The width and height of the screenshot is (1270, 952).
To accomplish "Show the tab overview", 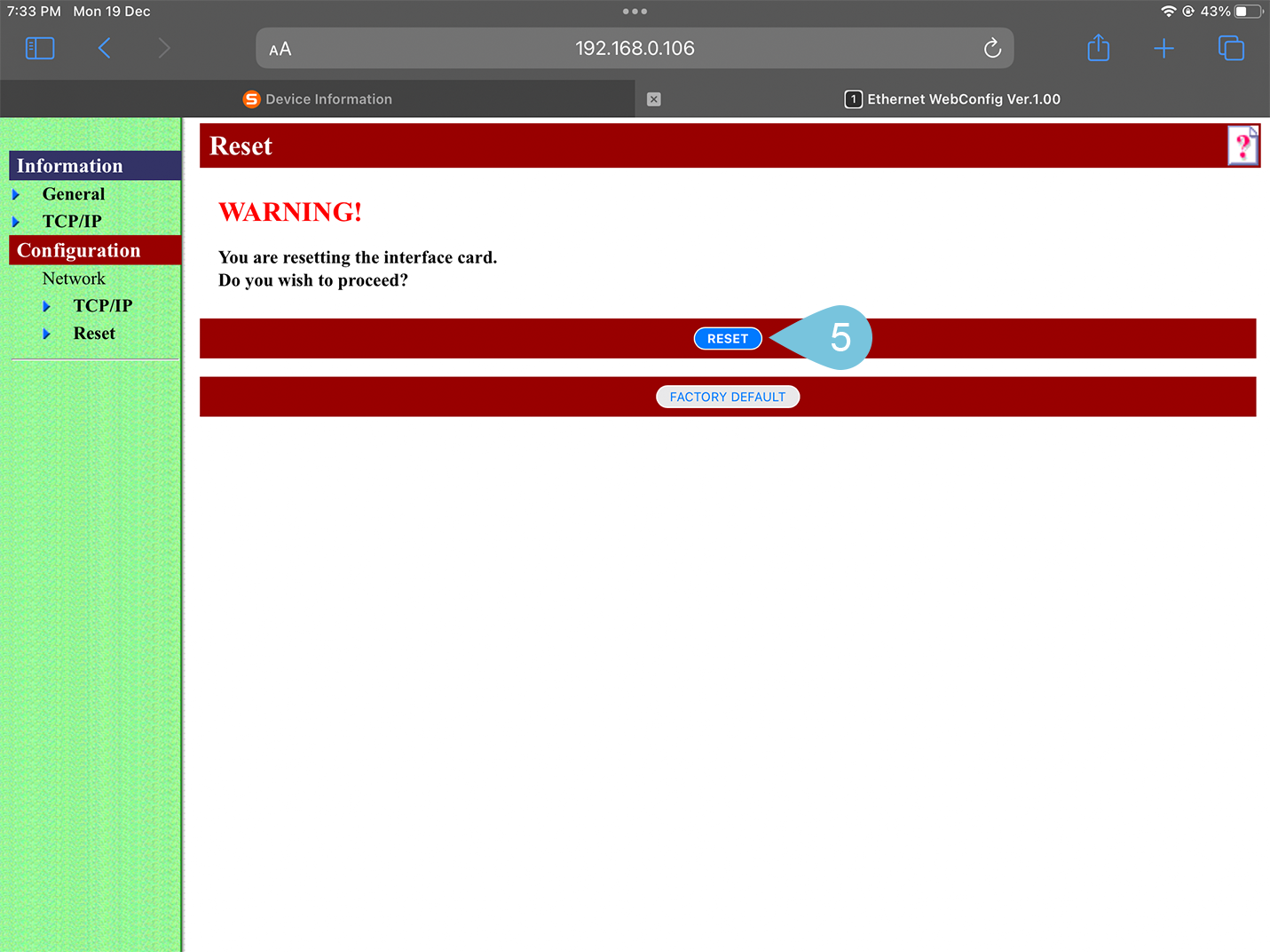I will 1231,48.
